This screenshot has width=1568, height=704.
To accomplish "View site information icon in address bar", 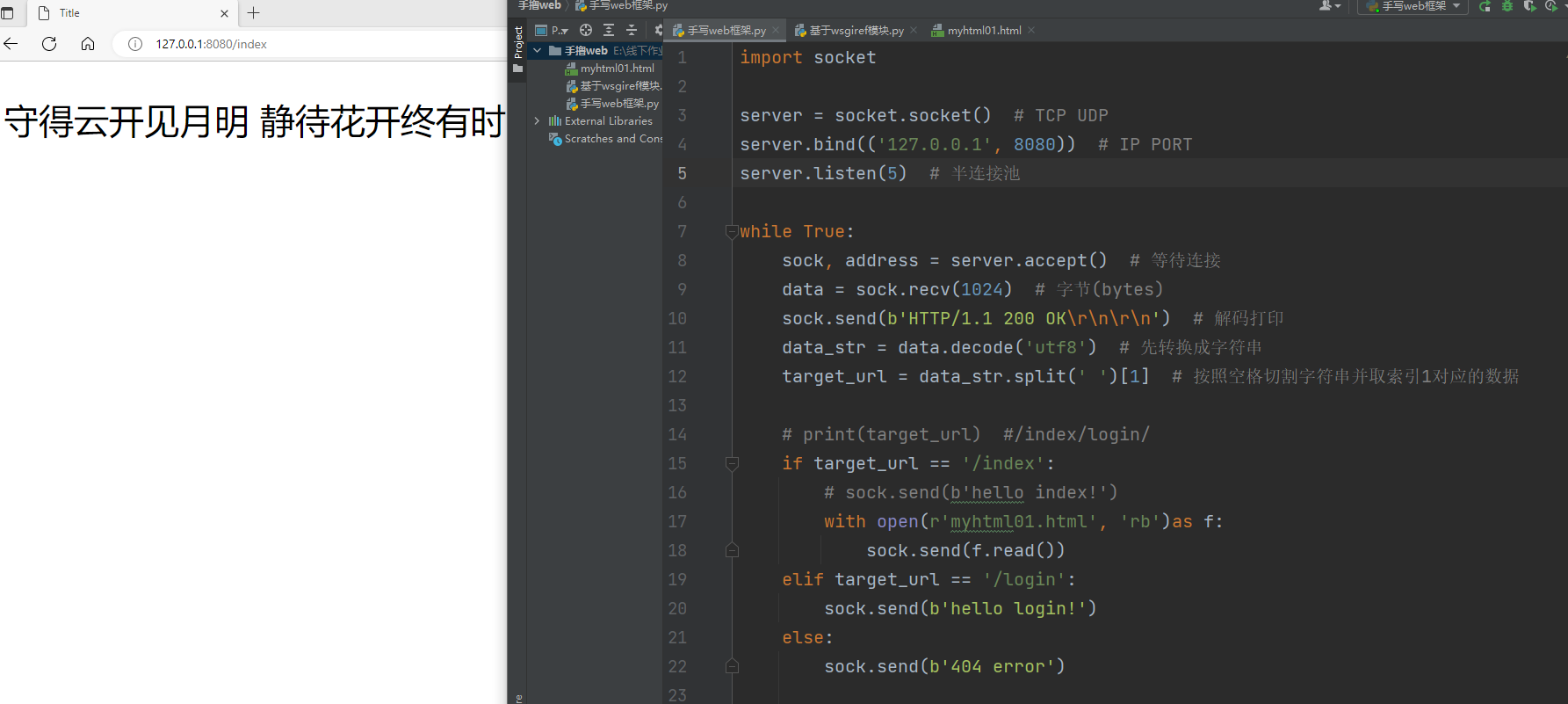I will (135, 44).
